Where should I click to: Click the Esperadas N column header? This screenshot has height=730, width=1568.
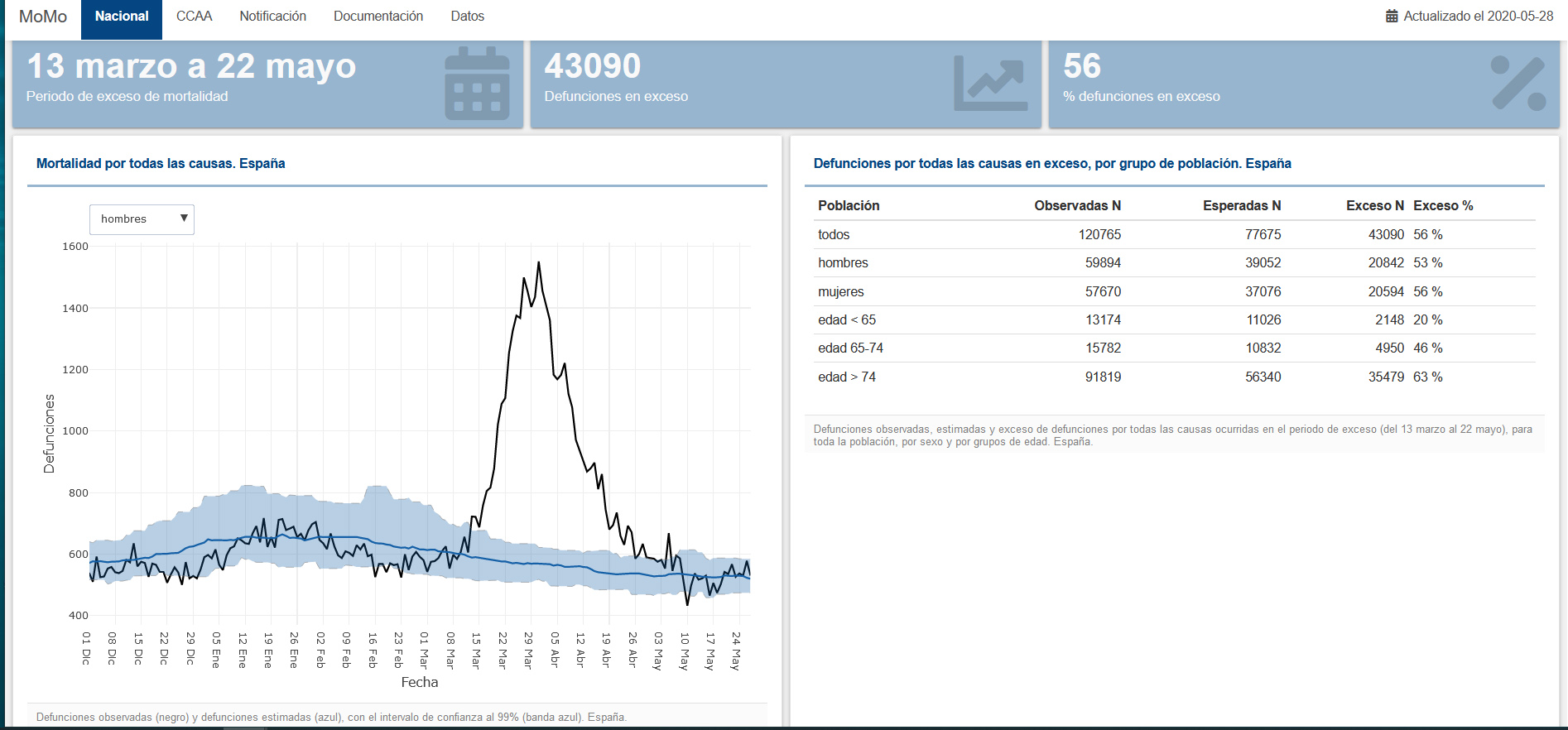[x=1241, y=205]
